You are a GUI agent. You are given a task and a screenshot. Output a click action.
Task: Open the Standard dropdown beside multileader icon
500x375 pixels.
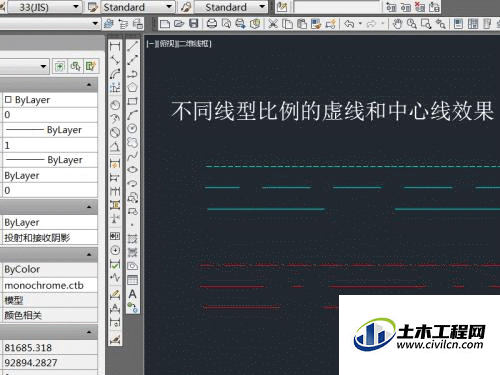(x=262, y=7)
